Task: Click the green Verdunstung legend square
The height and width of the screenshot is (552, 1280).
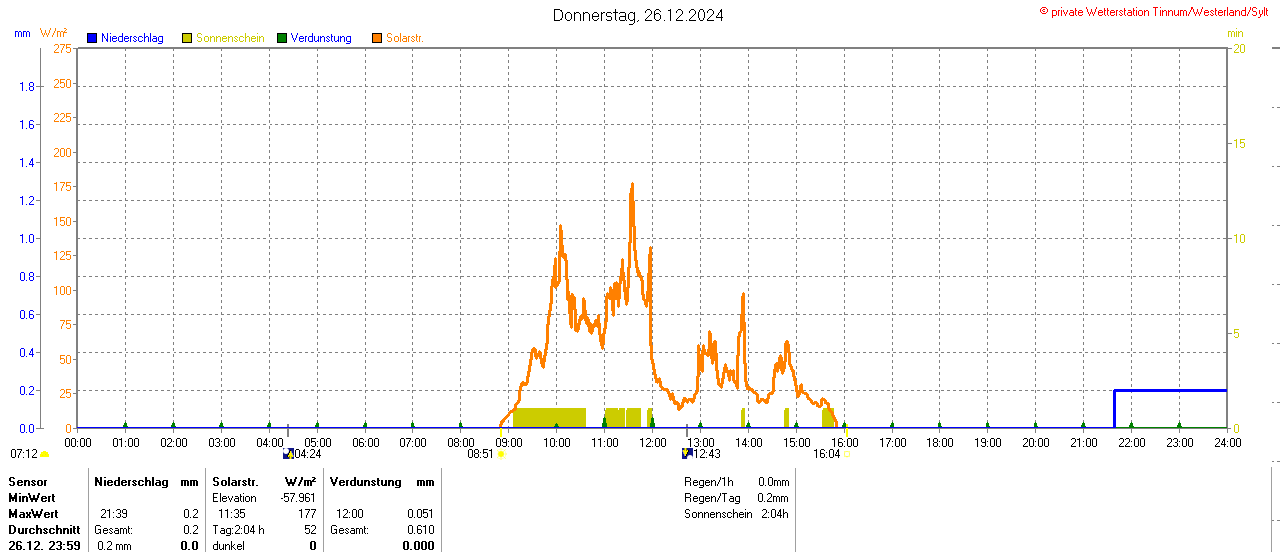Action: (x=282, y=38)
